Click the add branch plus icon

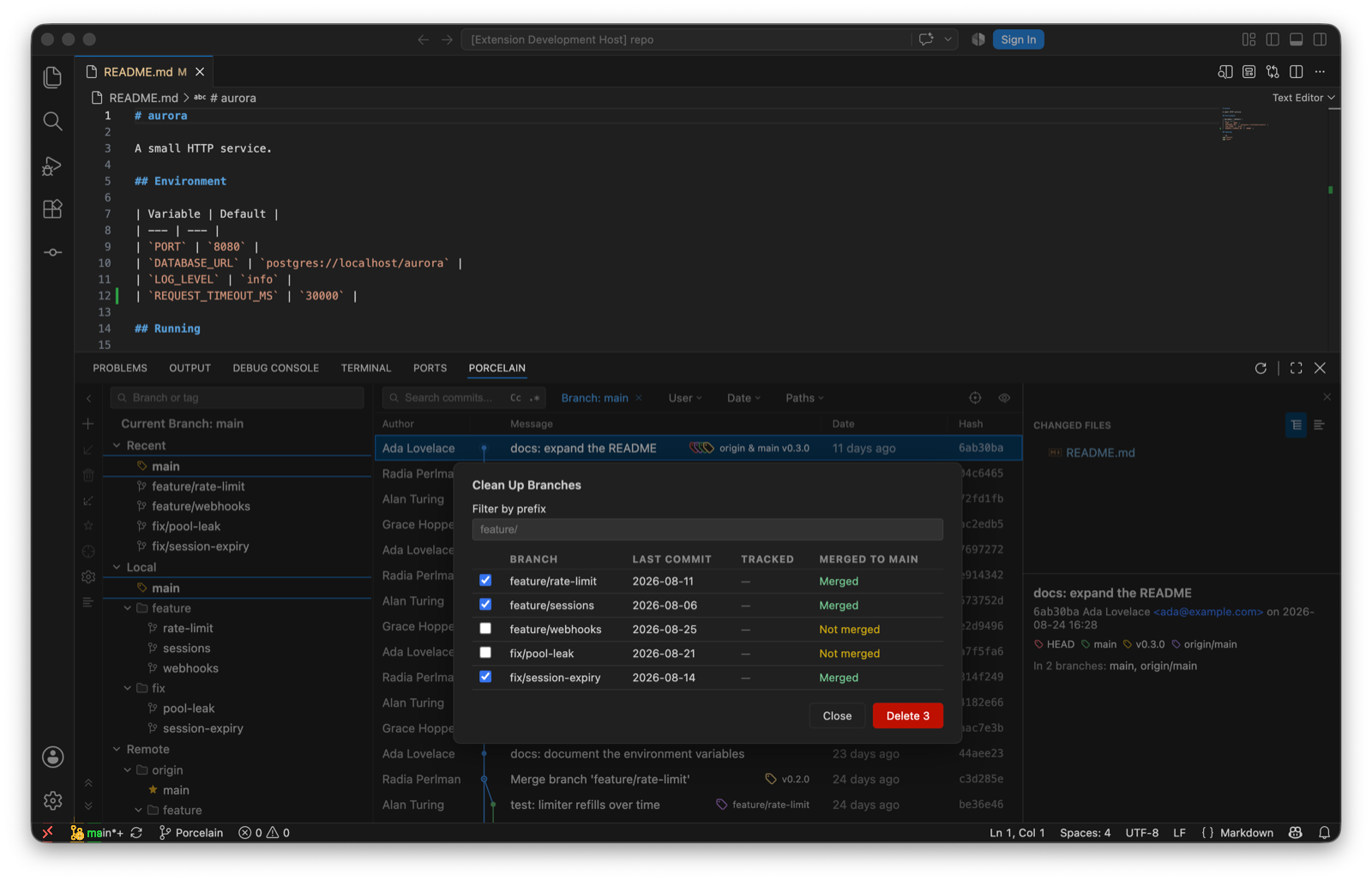[x=88, y=424]
